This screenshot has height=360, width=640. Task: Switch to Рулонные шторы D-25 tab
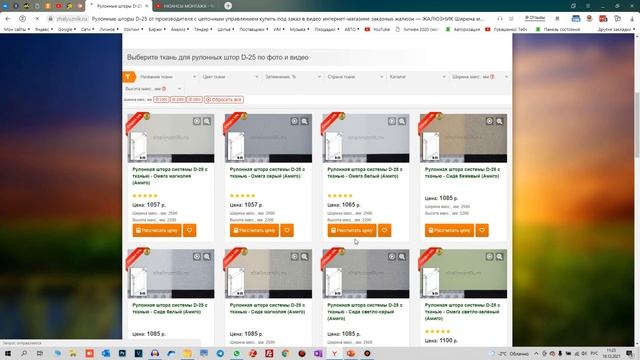119,6
